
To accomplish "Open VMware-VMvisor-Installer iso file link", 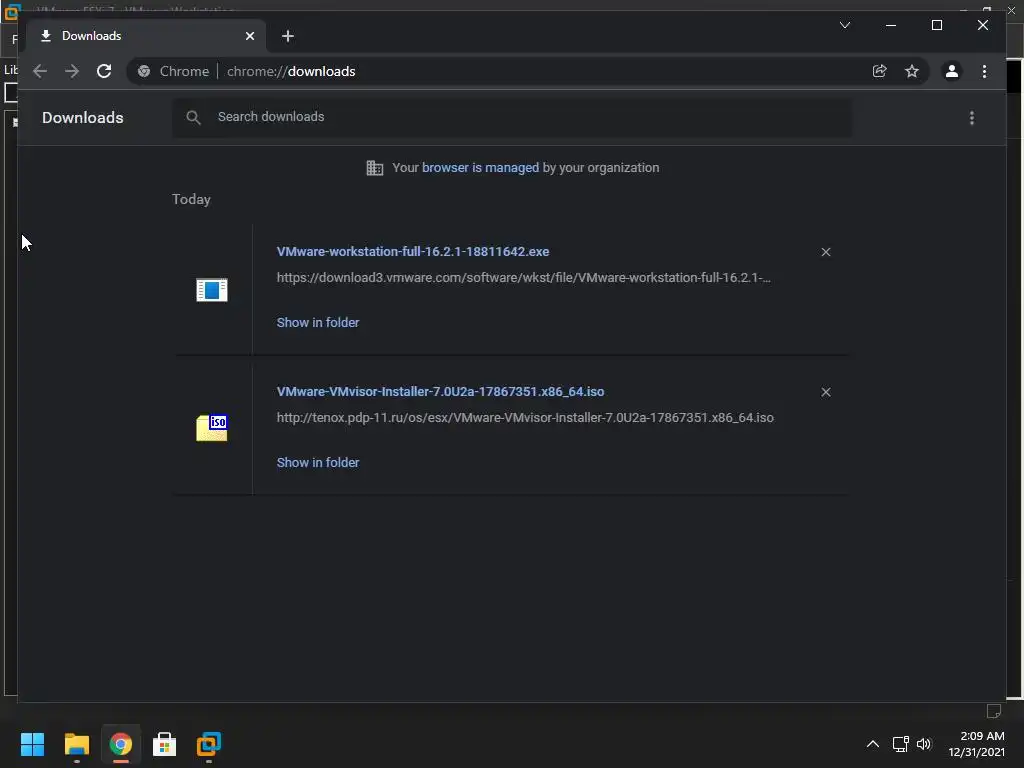I will tap(440, 392).
